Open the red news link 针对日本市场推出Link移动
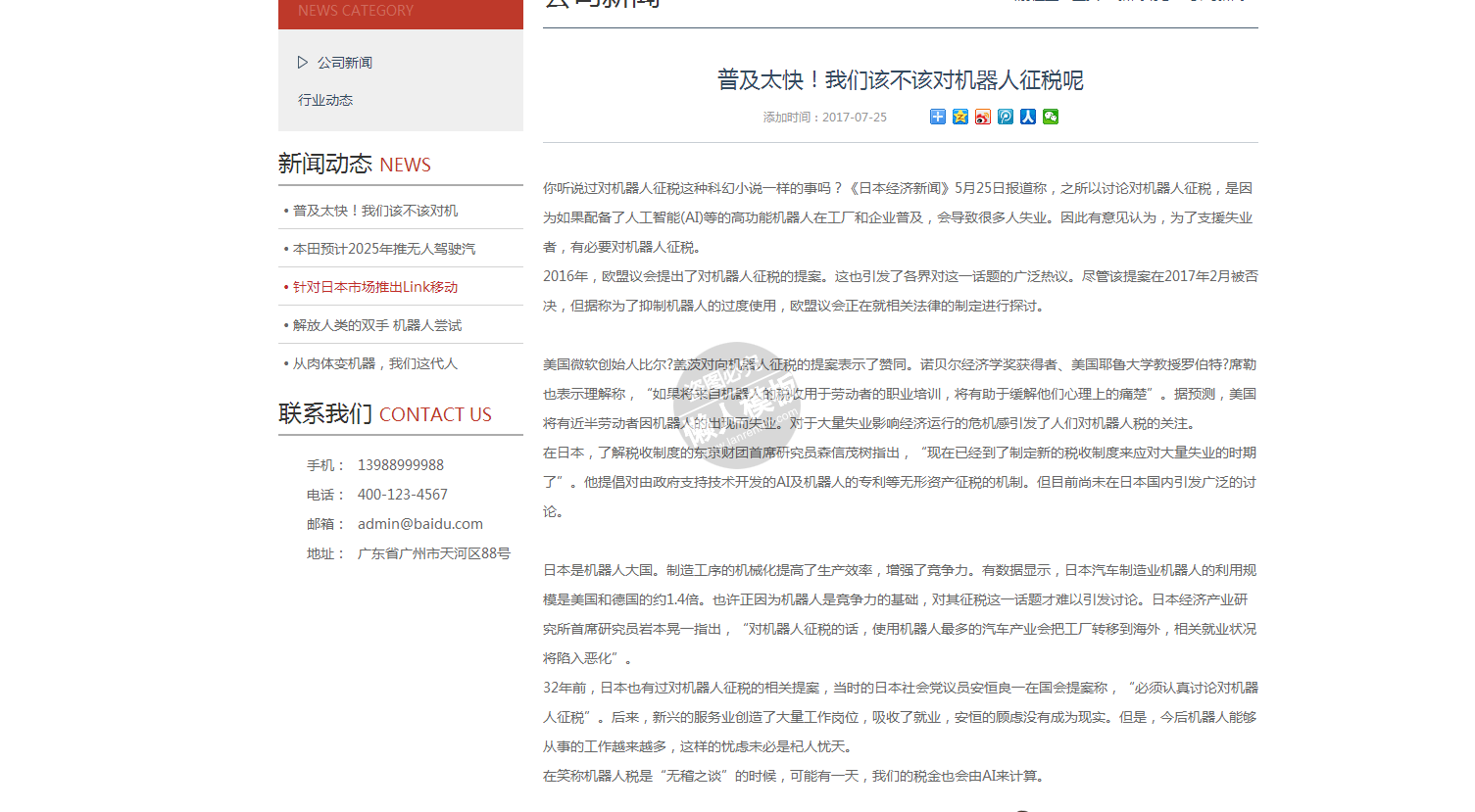 [375, 287]
